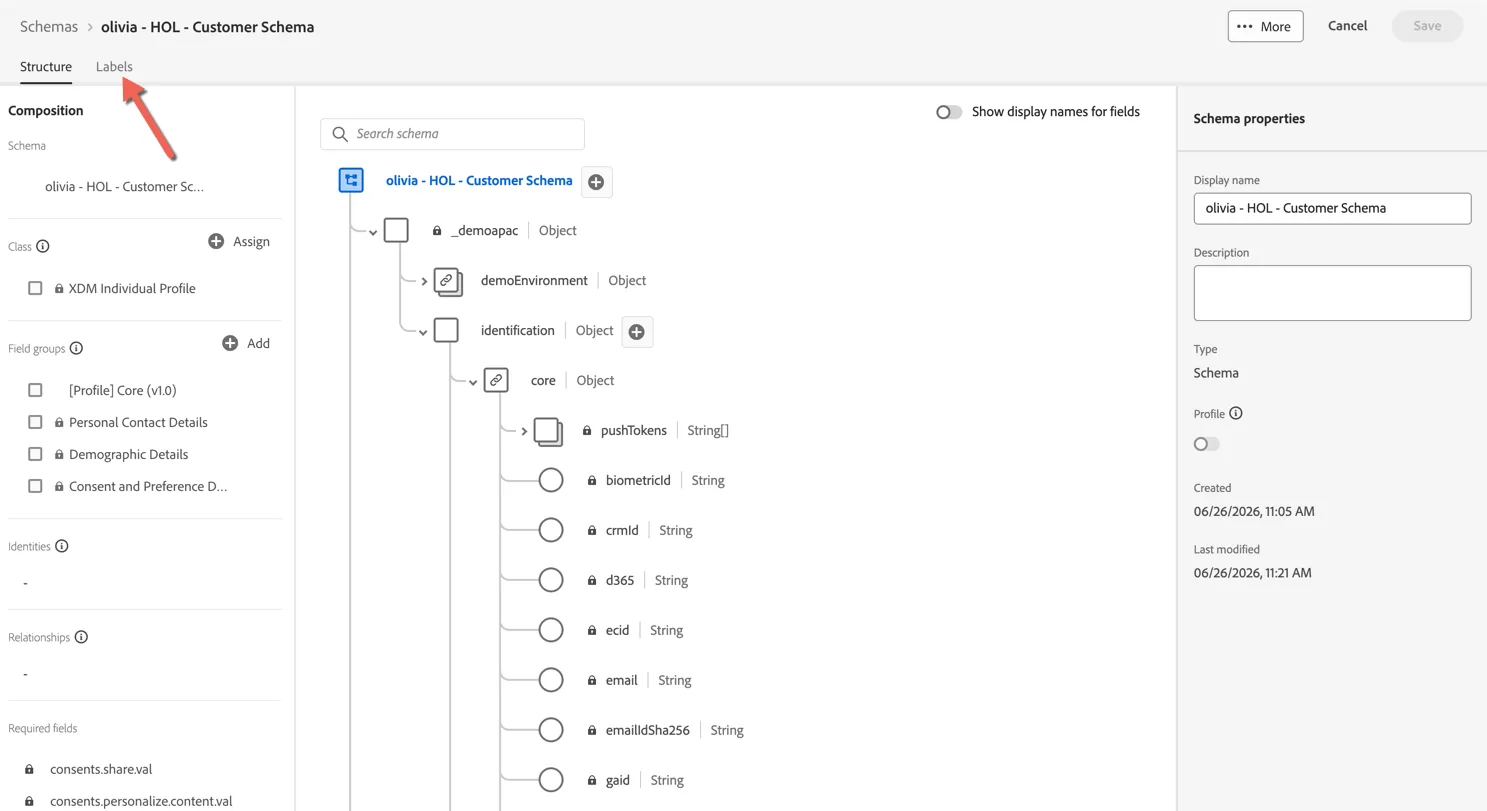Assign a class with Assign button
This screenshot has width=1487, height=811.
click(239, 241)
